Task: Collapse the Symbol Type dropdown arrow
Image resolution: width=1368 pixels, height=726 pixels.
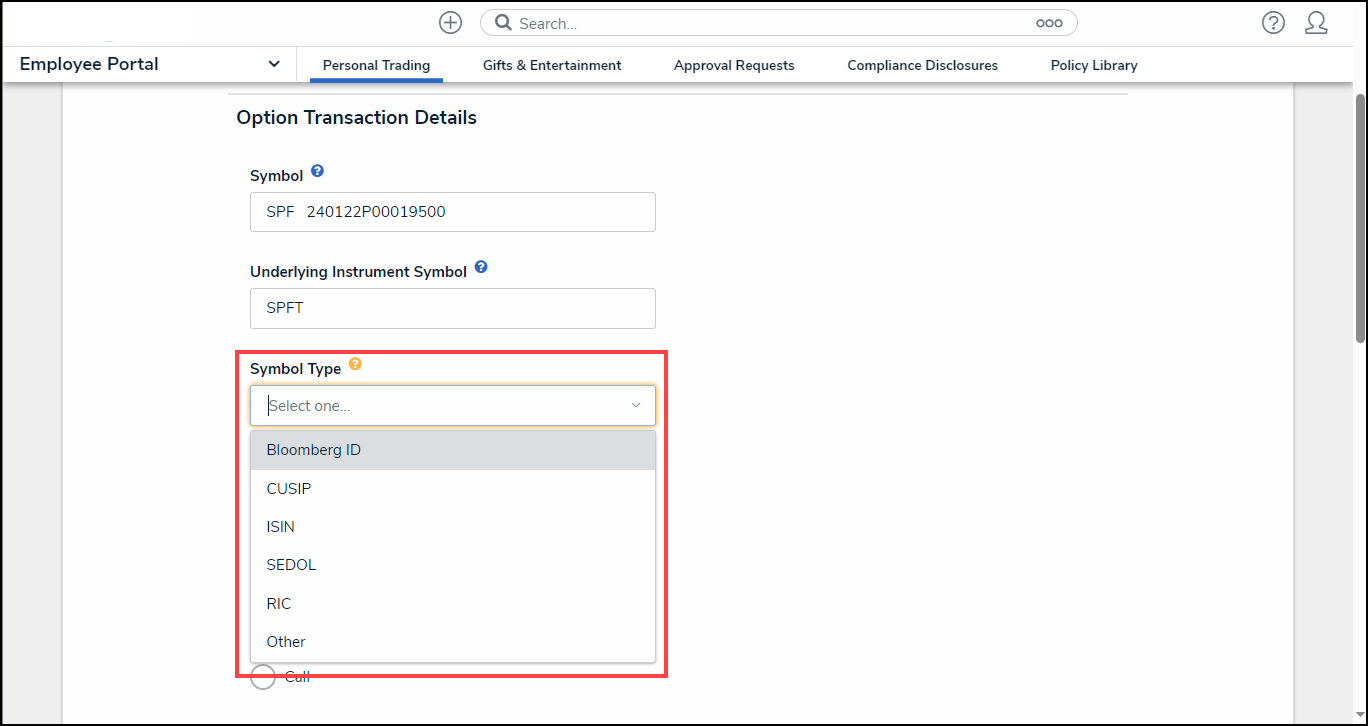Action: (635, 405)
